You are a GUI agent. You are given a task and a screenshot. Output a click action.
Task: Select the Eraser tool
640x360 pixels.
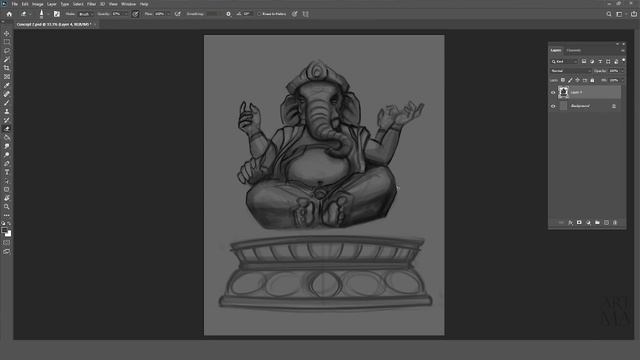pos(7,129)
